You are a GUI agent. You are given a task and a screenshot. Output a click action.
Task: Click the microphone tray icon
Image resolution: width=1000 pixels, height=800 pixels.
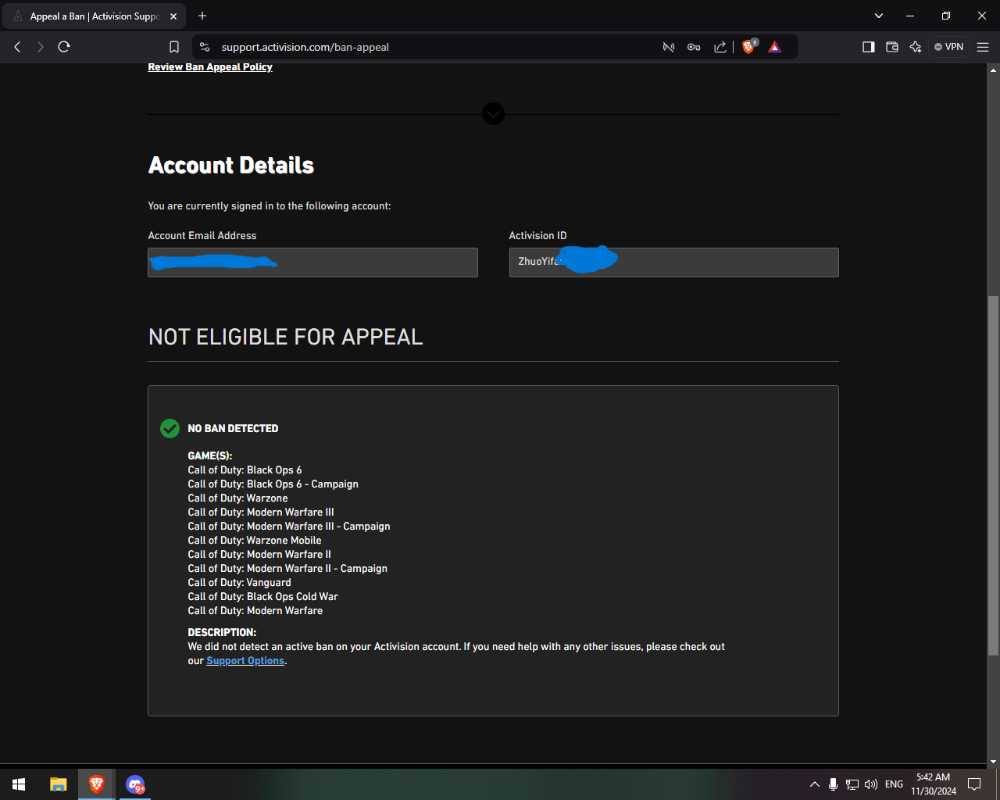pyautogui.click(x=833, y=784)
